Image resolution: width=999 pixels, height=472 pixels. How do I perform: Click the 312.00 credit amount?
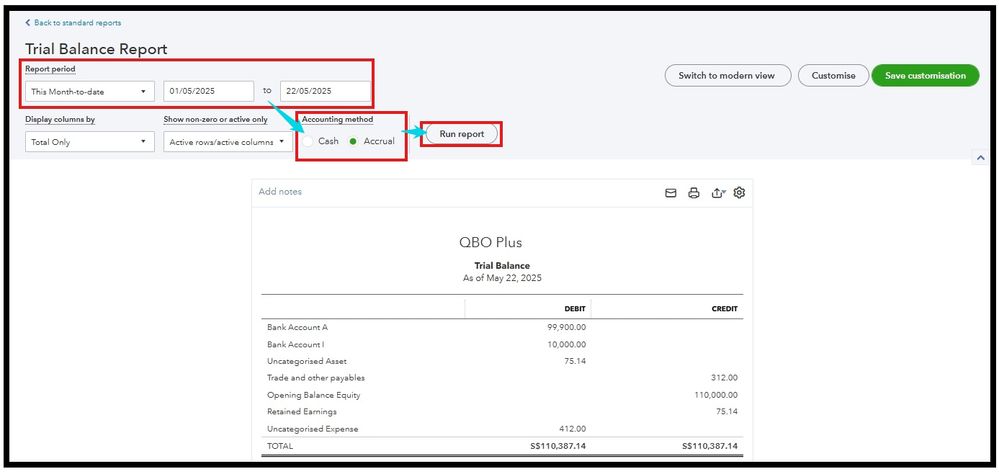coord(724,378)
